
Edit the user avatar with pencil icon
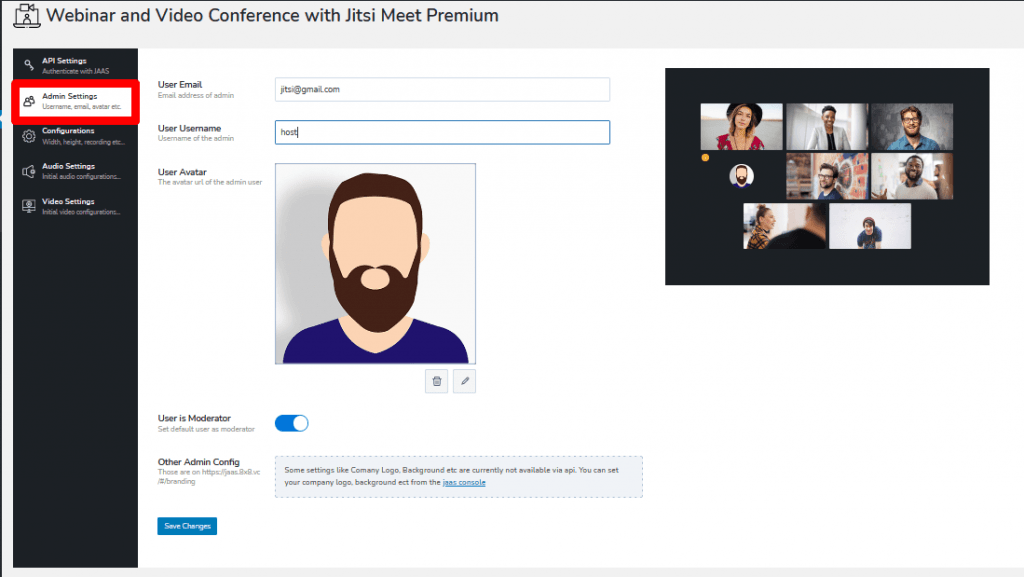(464, 381)
